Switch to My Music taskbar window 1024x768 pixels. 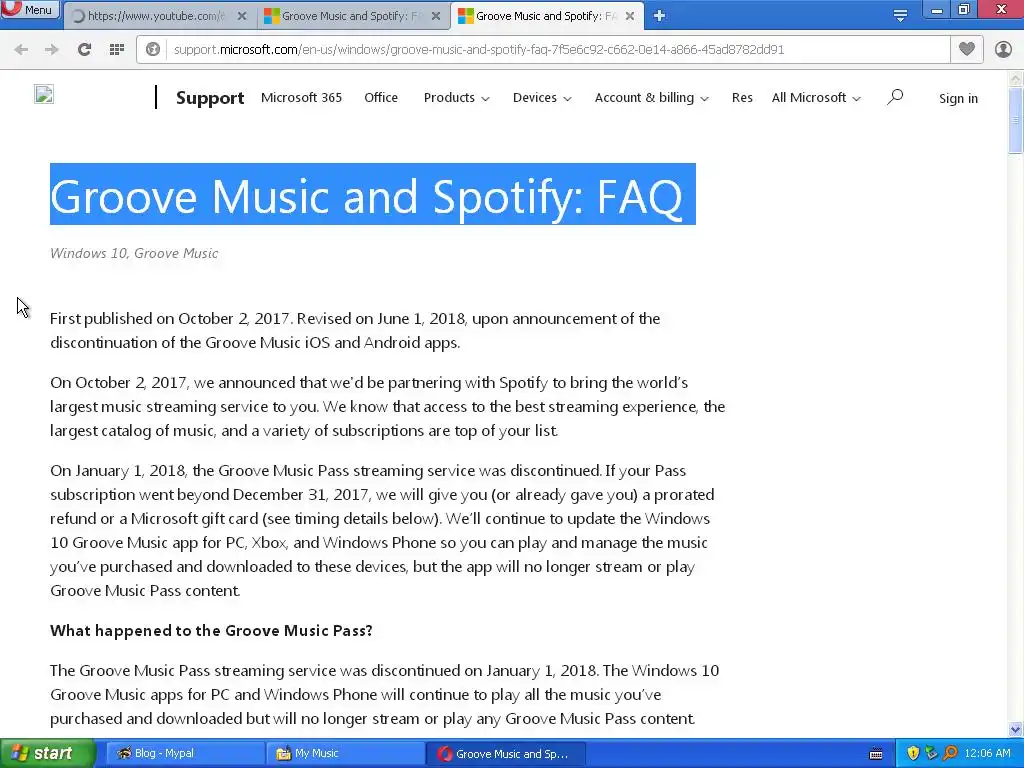345,754
